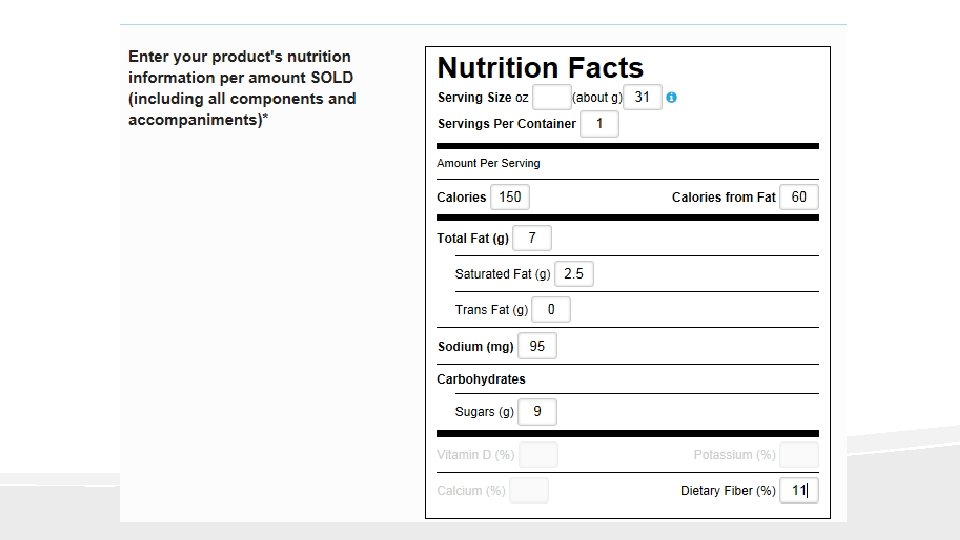Select the Saturated Fat field

[573, 273]
